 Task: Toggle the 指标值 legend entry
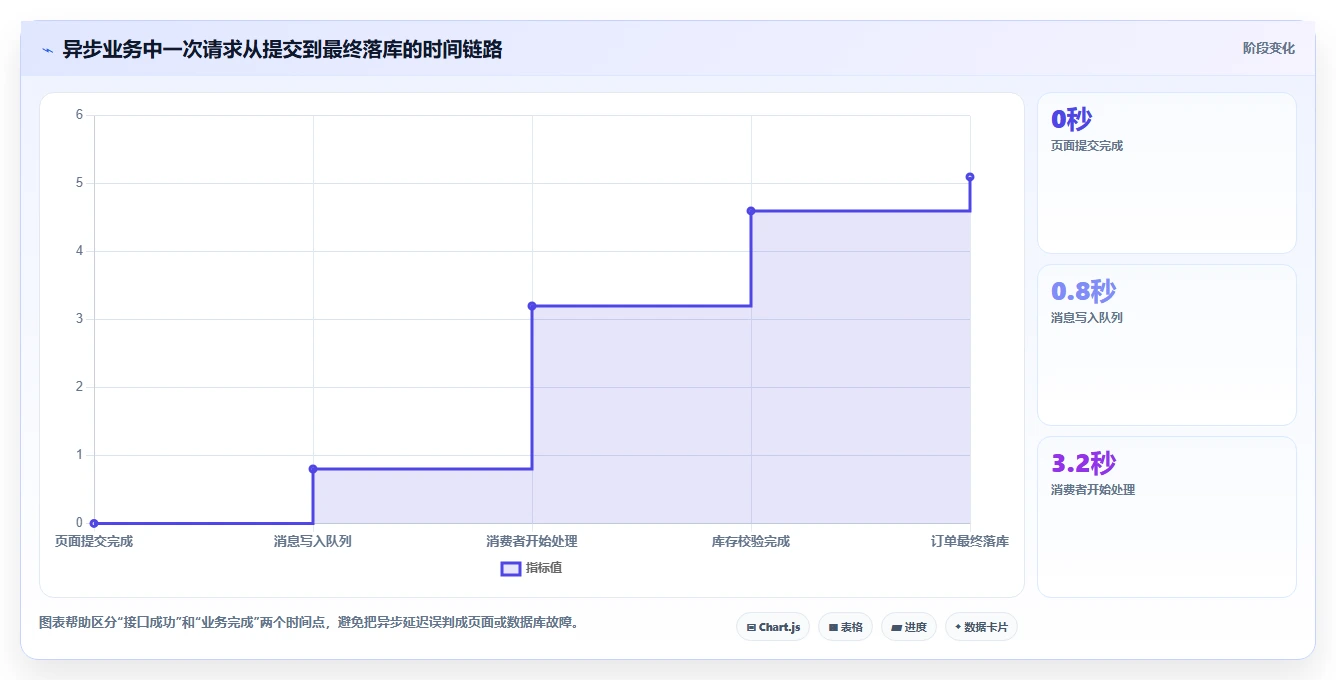click(x=532, y=568)
